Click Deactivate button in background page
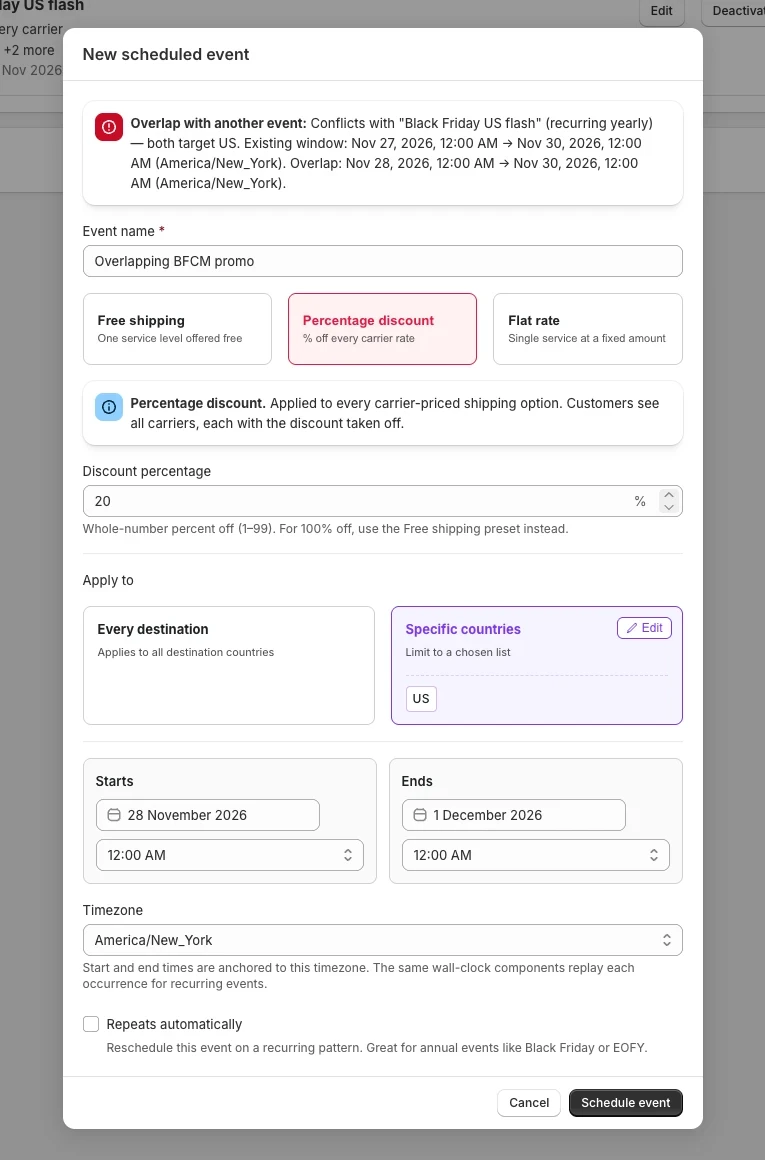This screenshot has height=1160, width=765. [x=734, y=11]
